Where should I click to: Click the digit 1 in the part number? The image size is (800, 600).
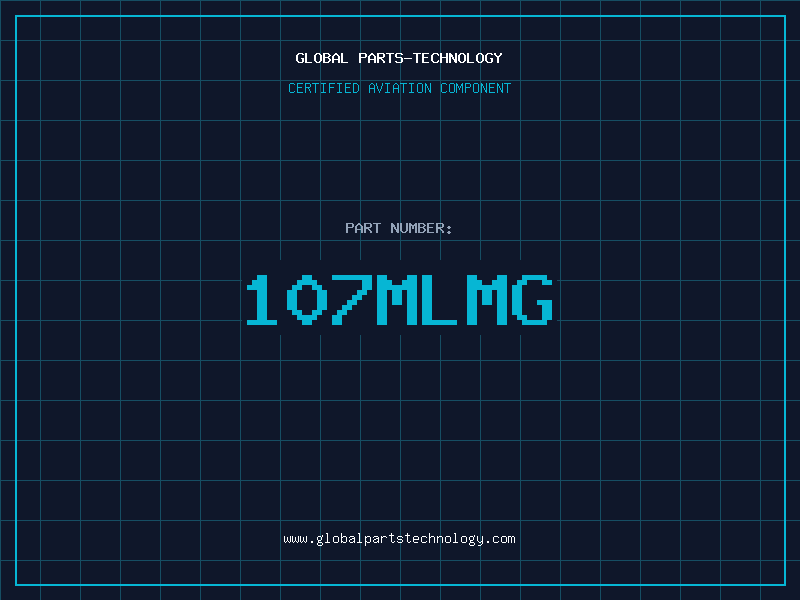pos(263,300)
